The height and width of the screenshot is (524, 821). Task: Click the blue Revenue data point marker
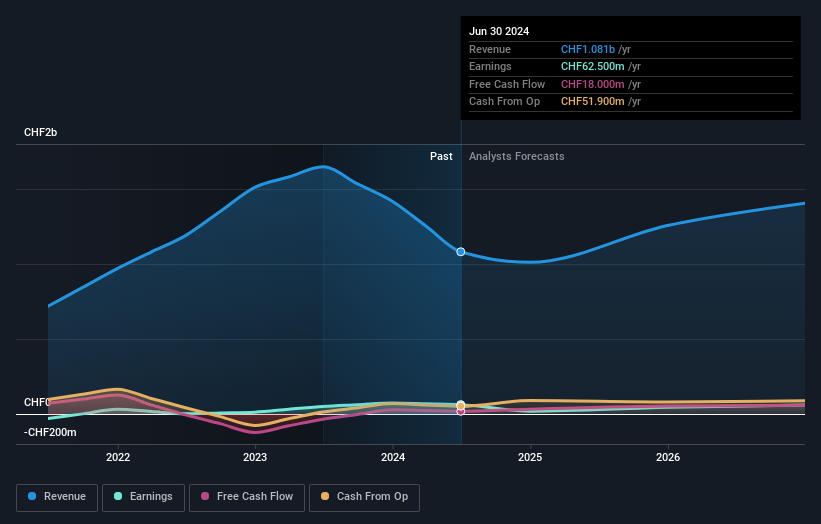pos(460,252)
